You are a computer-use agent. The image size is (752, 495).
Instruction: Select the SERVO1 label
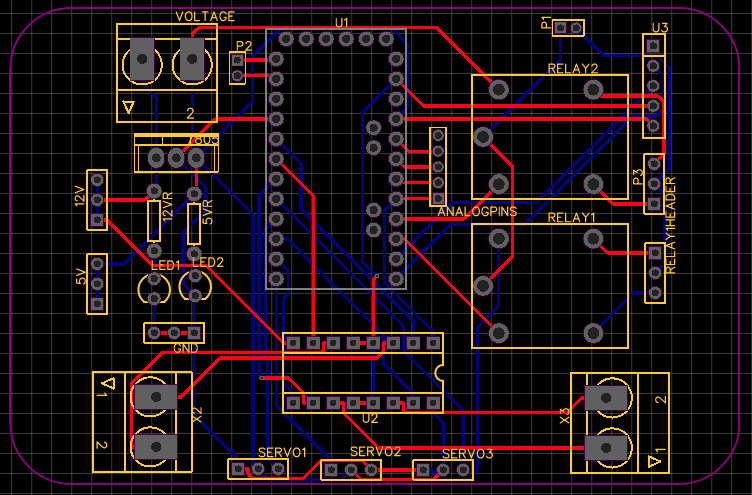282,452
